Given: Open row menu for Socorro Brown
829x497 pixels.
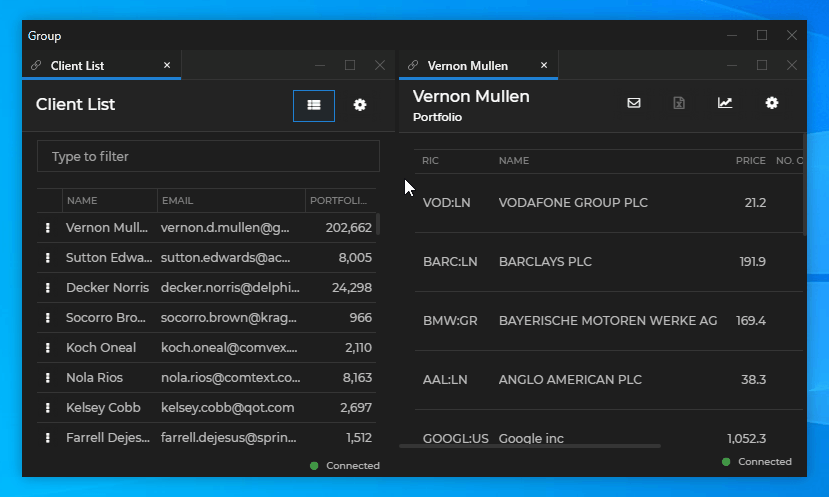Looking at the screenshot, I should coord(48,318).
